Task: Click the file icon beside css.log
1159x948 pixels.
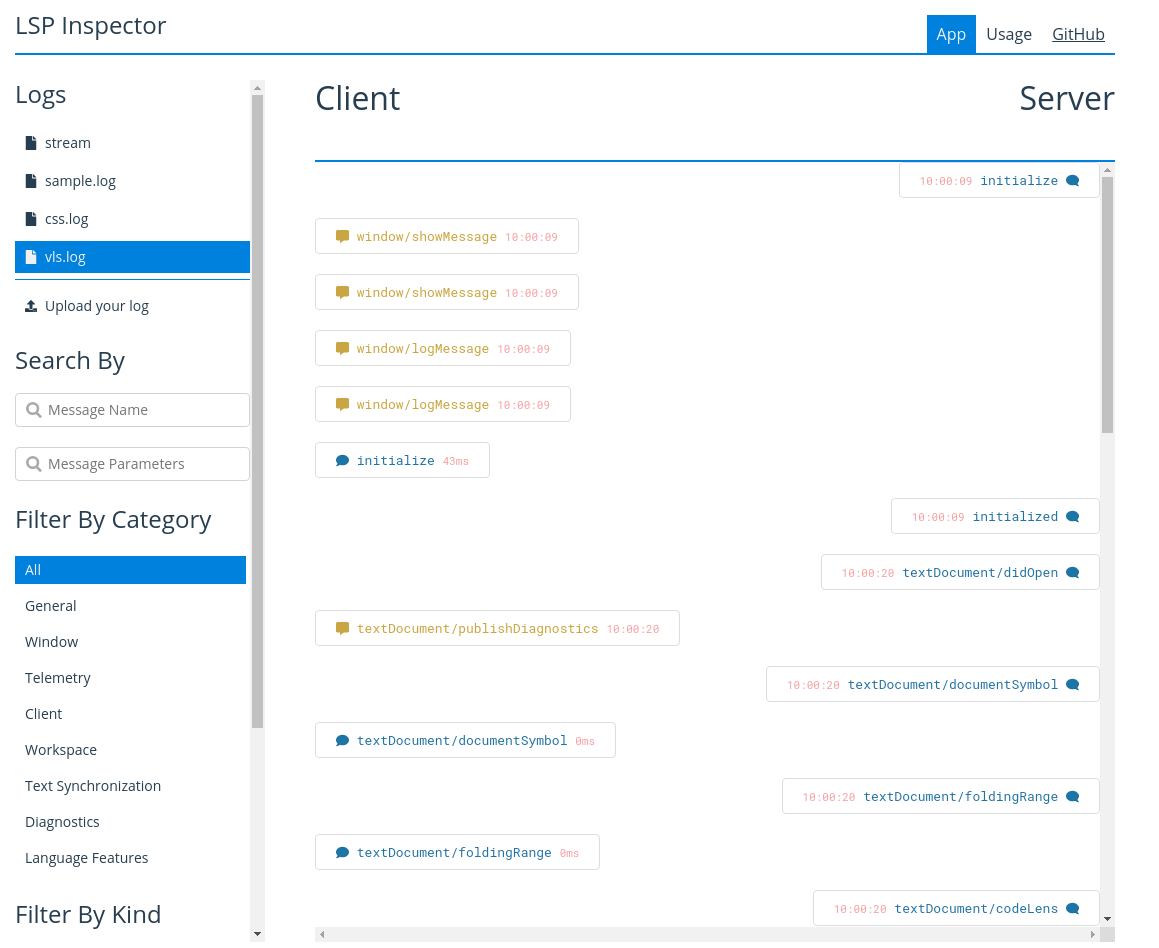Action: coord(31,219)
